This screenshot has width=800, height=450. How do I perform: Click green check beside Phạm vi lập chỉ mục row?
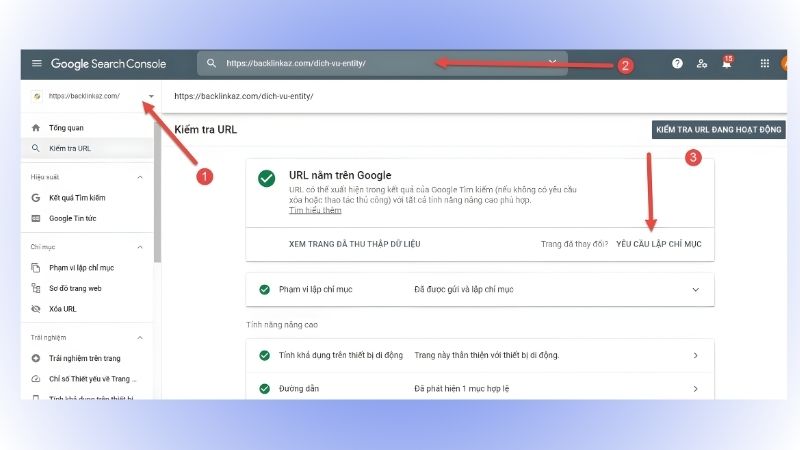[264, 289]
